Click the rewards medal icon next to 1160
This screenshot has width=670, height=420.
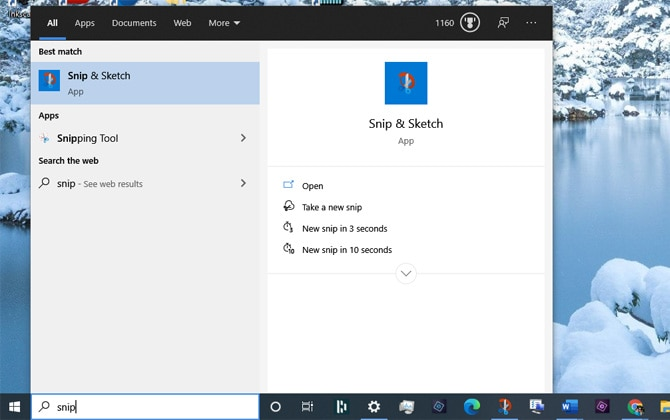click(x=470, y=23)
